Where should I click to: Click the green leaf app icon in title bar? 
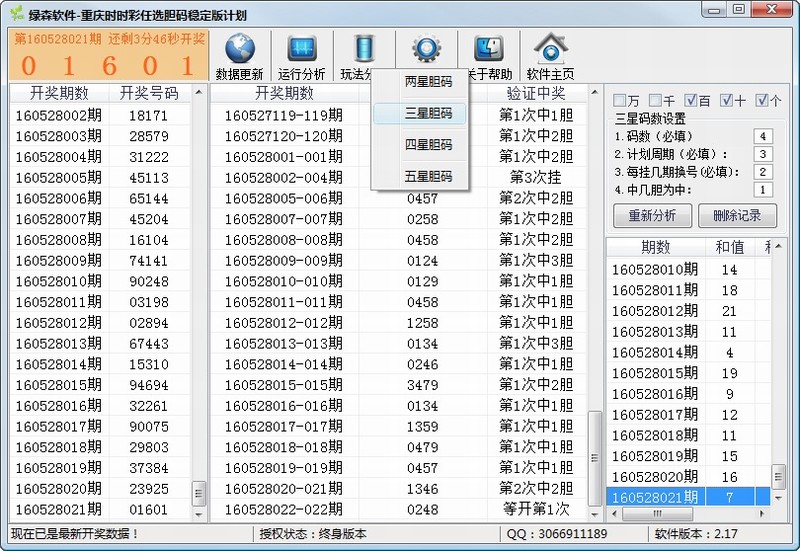click(x=14, y=15)
